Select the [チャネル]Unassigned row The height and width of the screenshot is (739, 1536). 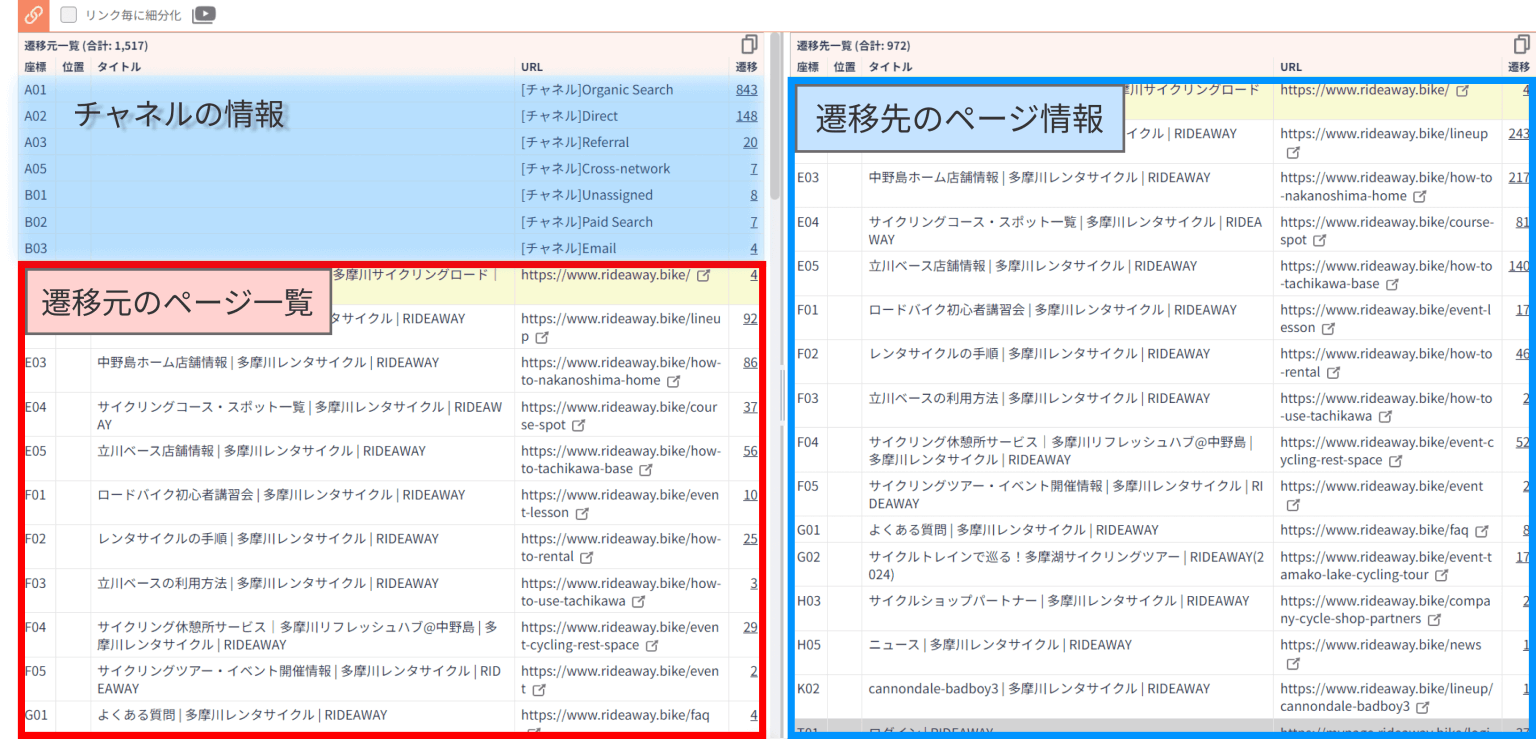391,195
